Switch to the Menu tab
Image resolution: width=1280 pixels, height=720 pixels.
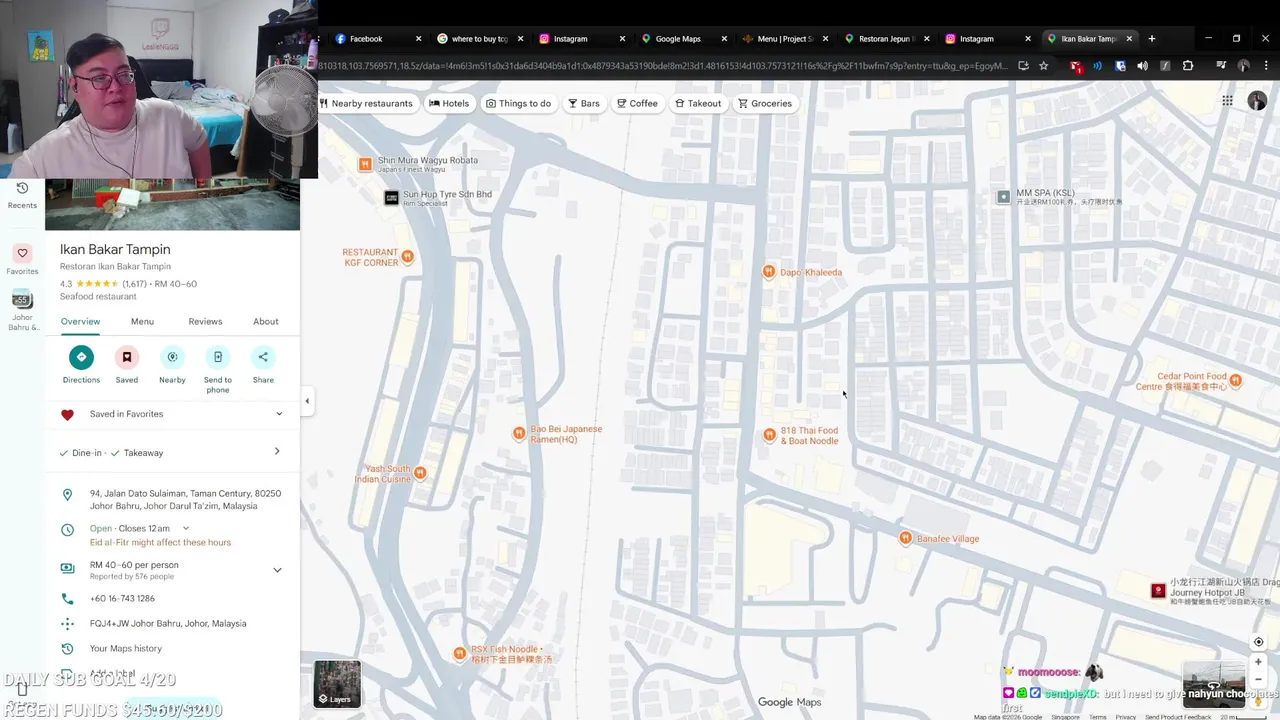pos(142,321)
